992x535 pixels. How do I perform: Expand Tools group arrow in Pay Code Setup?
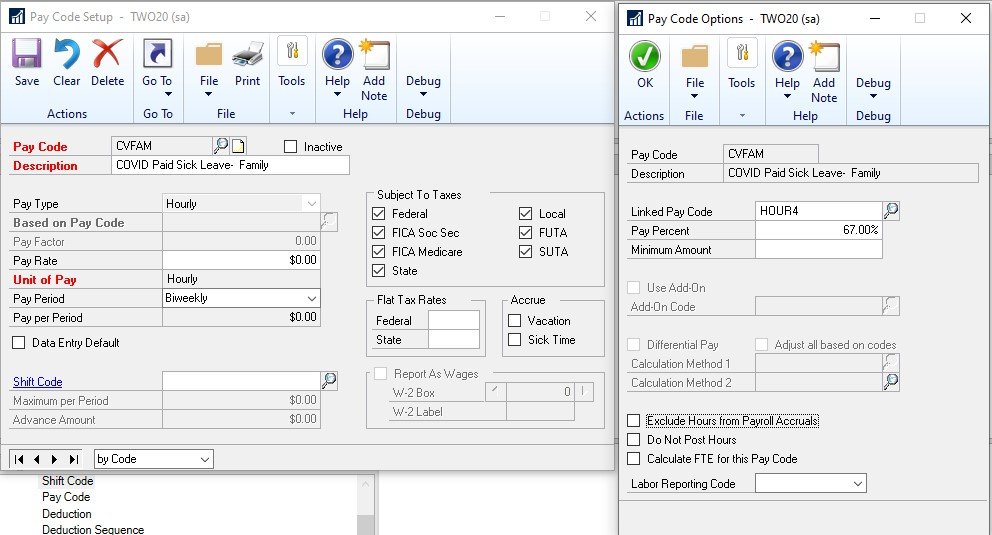(x=292, y=114)
